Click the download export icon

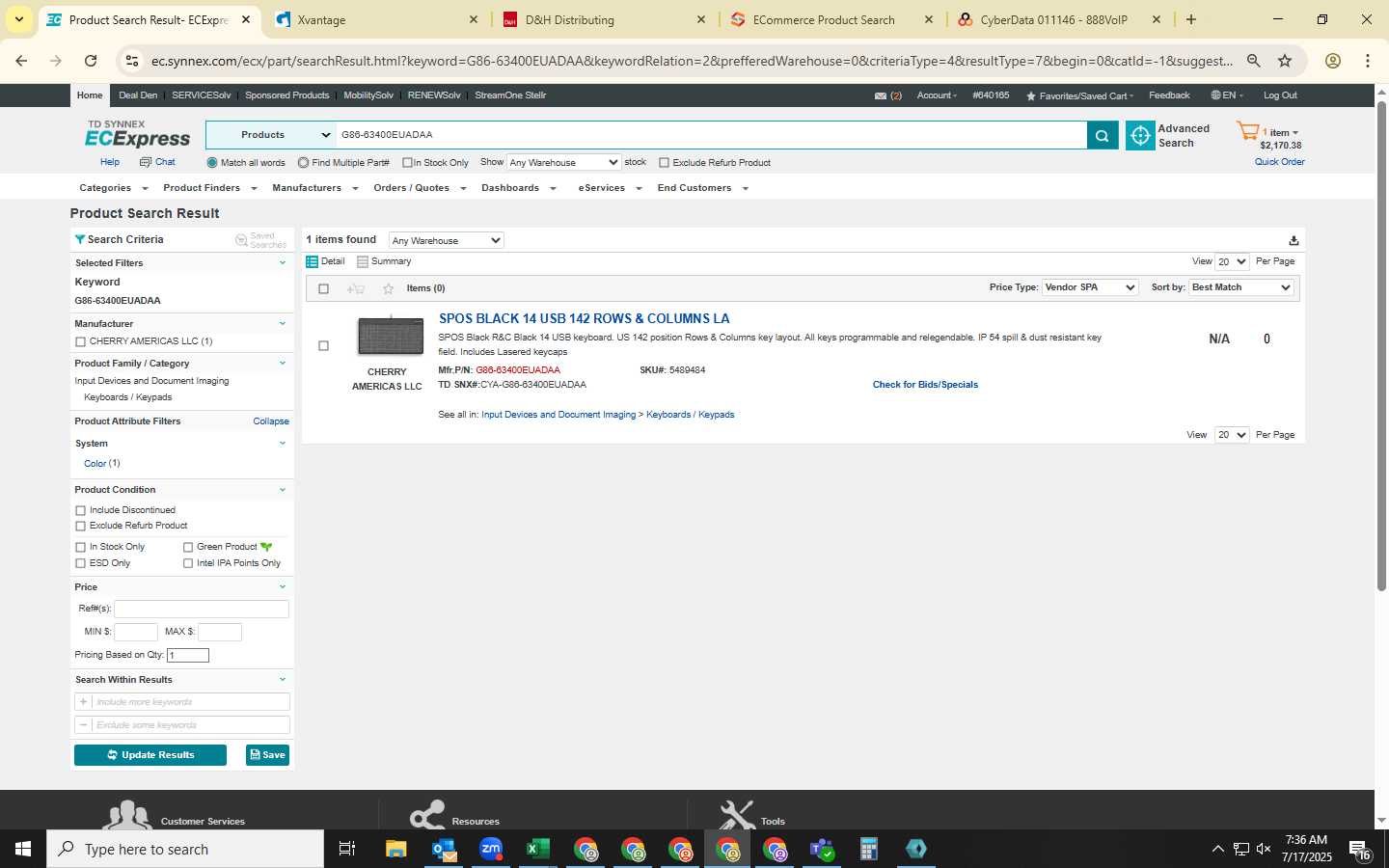(x=1294, y=241)
